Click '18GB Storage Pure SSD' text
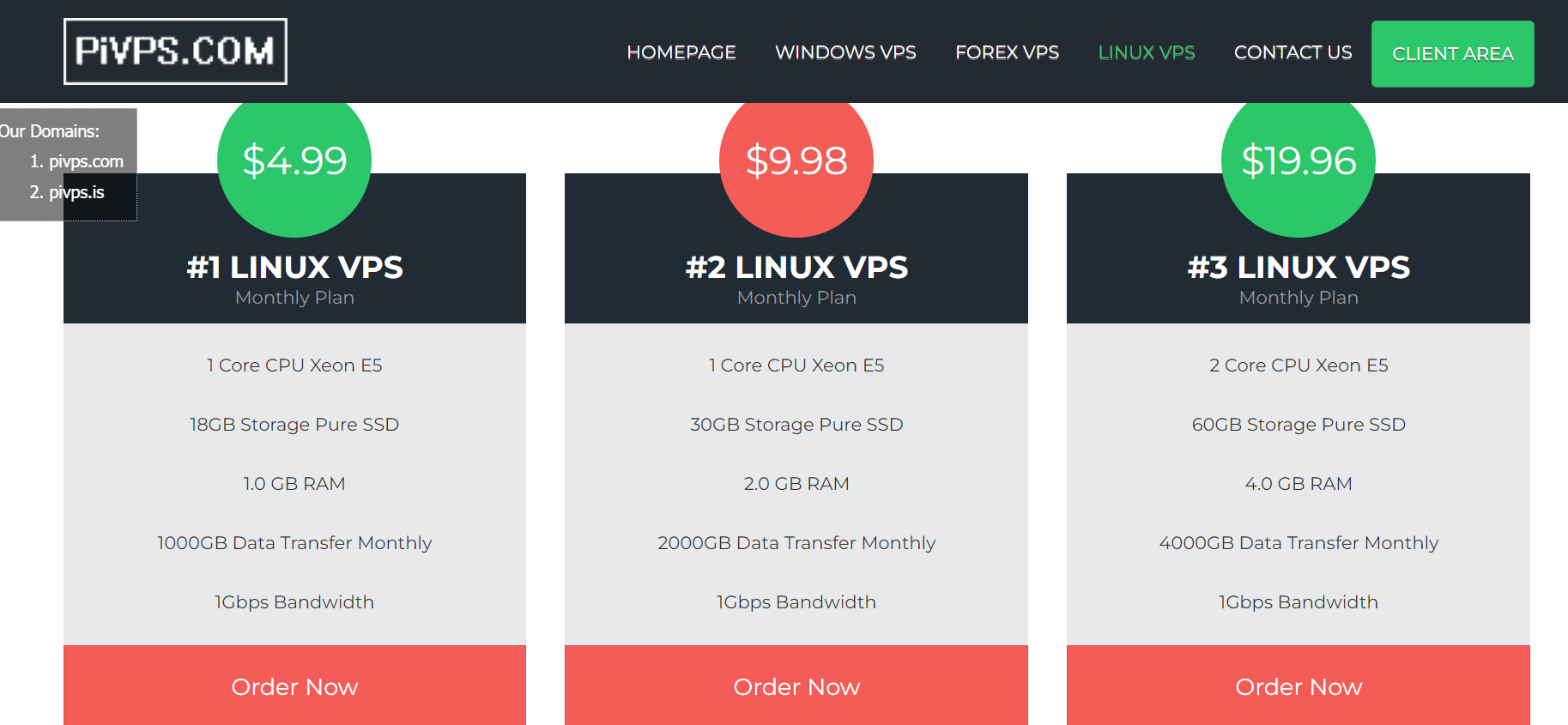The width and height of the screenshot is (1568, 725). pyautogui.click(x=294, y=425)
